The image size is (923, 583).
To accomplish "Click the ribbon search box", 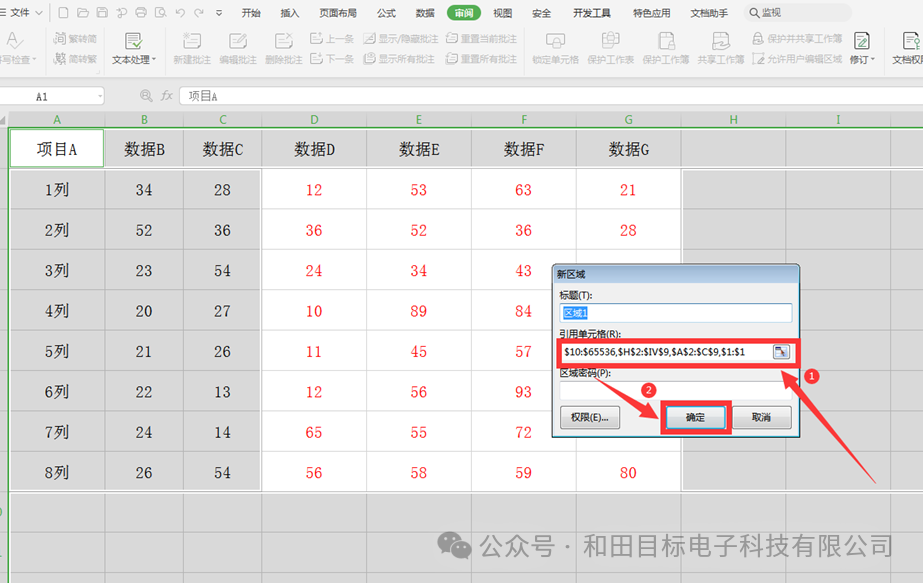I will coord(798,12).
